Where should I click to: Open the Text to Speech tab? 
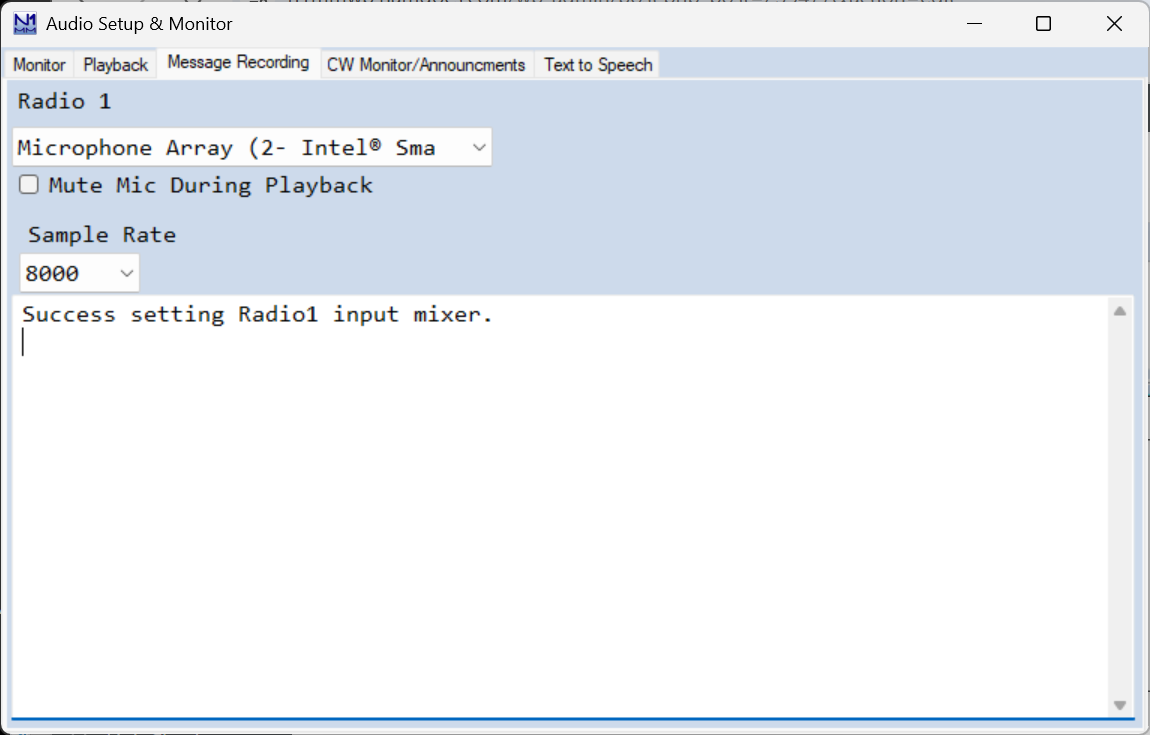click(597, 64)
